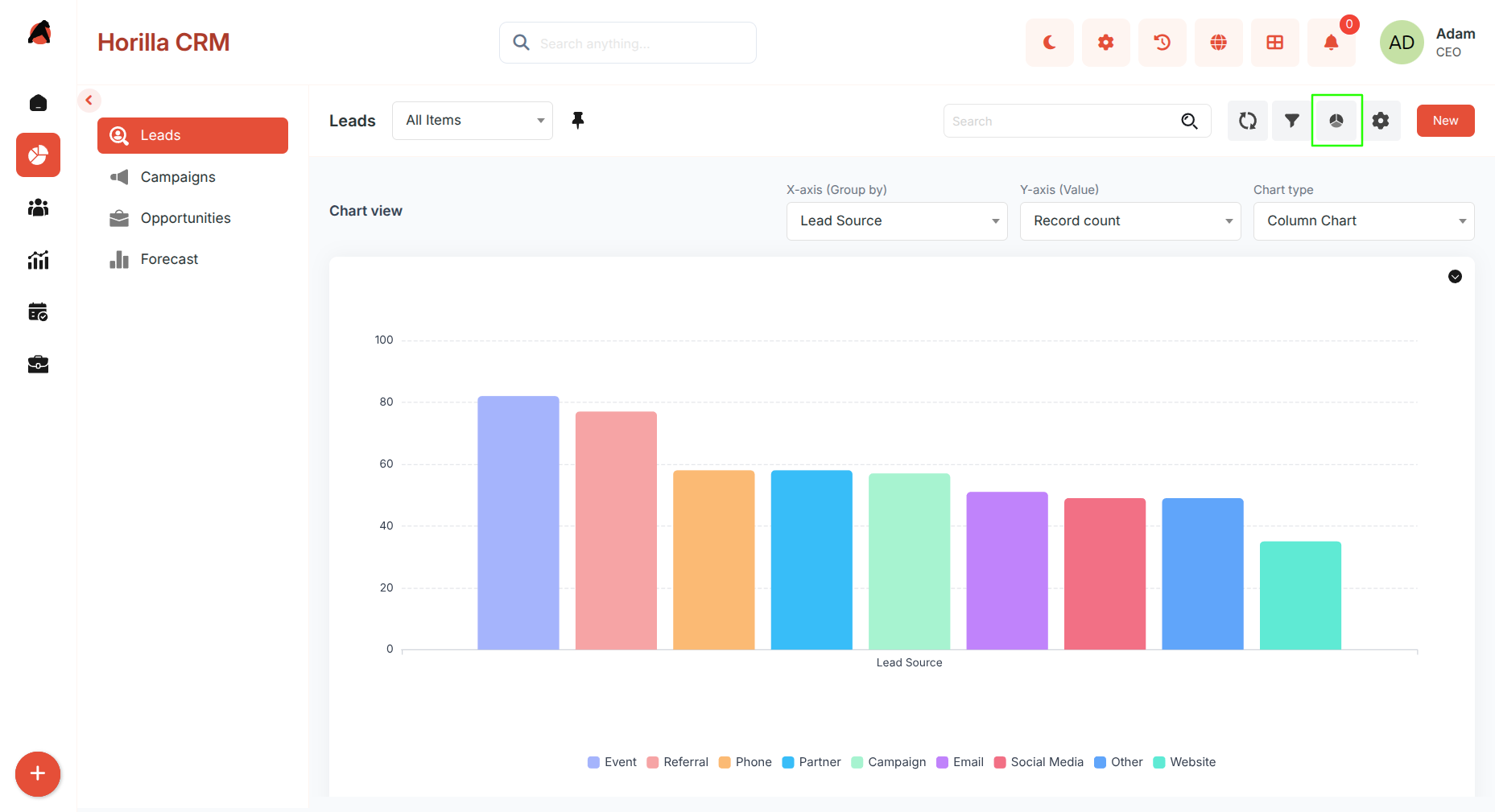Image resolution: width=1495 pixels, height=812 pixels.
Task: Toggle the Website legend swatch
Action: 1158,763
